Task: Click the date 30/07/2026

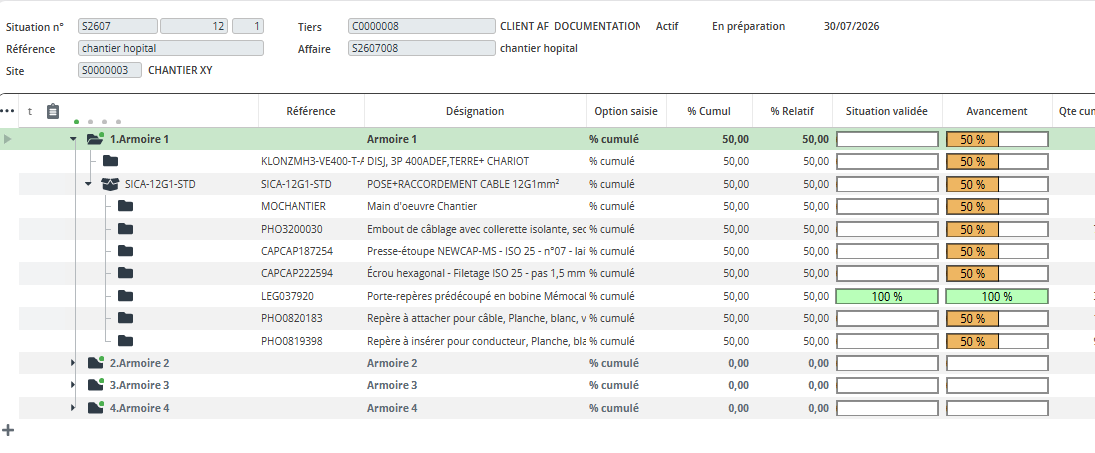Action: tap(851, 27)
